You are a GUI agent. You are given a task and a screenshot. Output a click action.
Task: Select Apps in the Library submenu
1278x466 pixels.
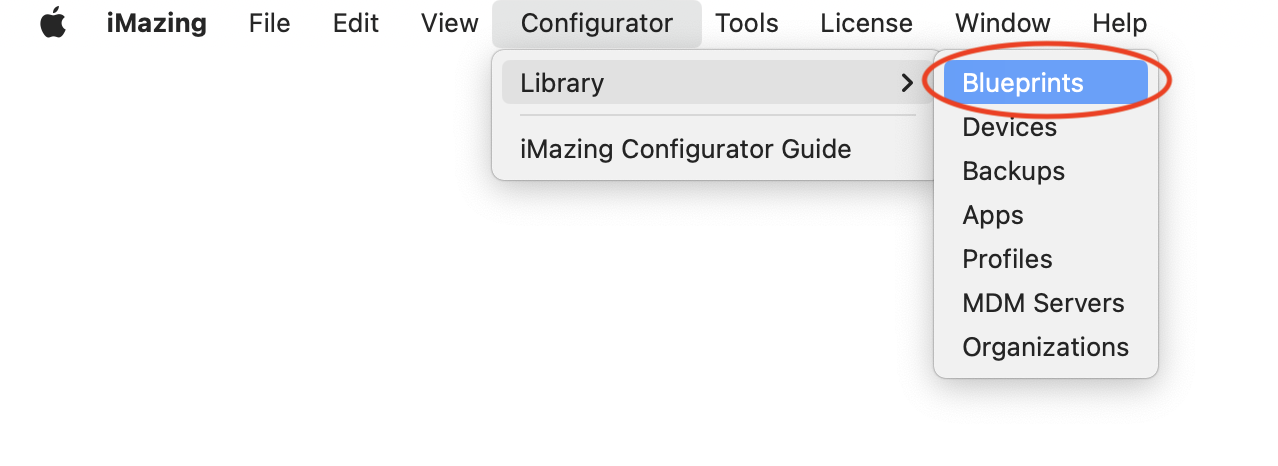tap(993, 215)
